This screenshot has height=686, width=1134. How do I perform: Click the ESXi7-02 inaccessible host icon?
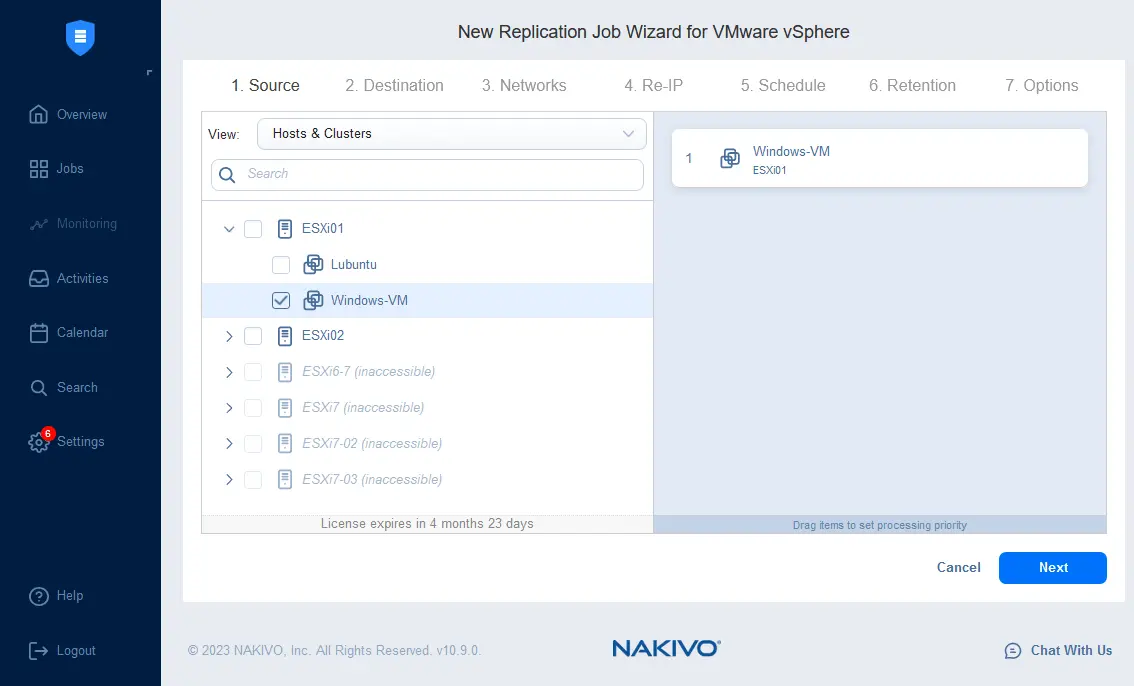coord(285,443)
